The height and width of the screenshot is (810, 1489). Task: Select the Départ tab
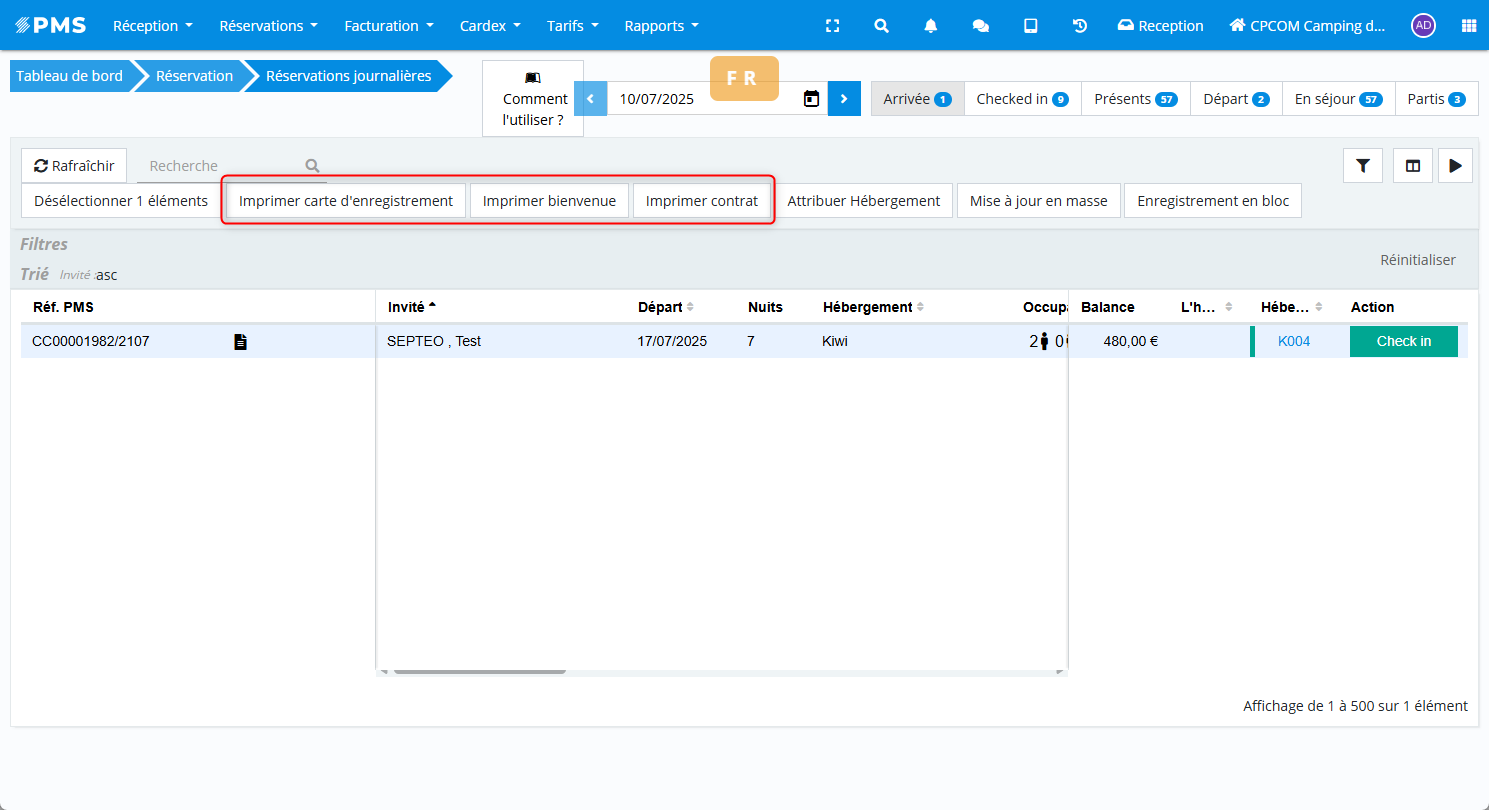1235,99
